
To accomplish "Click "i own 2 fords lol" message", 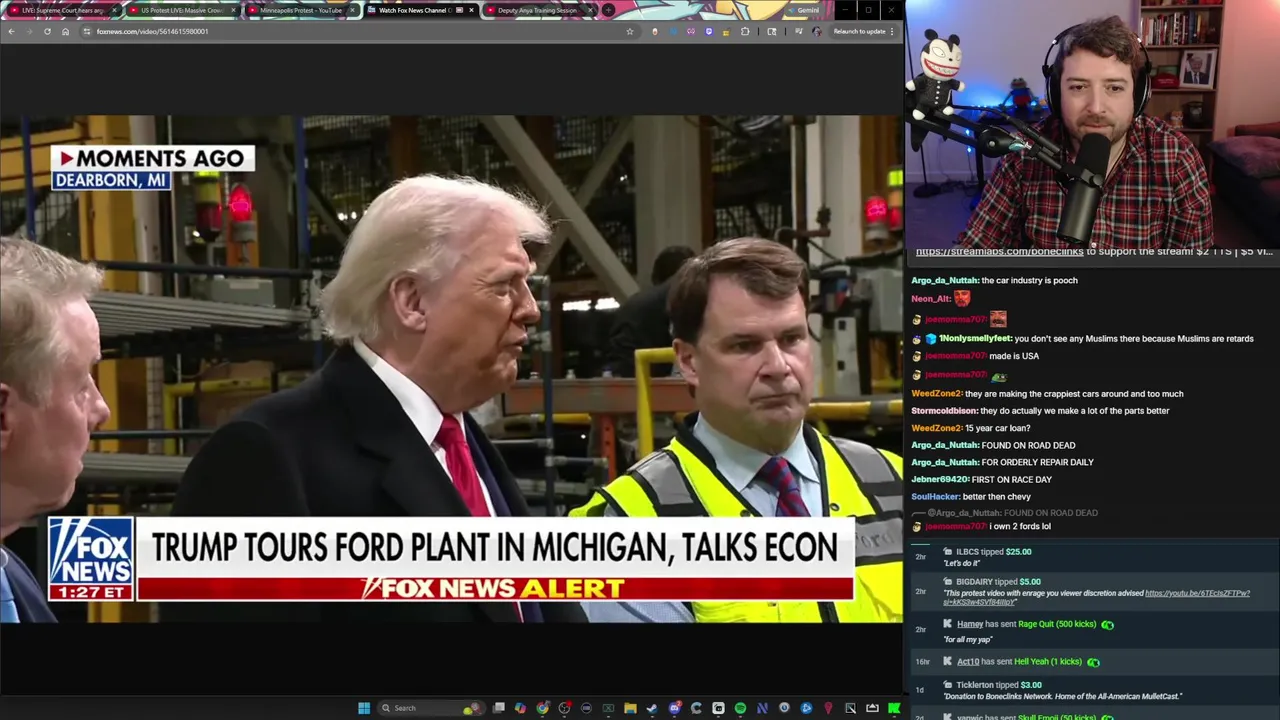I will click(1020, 526).
